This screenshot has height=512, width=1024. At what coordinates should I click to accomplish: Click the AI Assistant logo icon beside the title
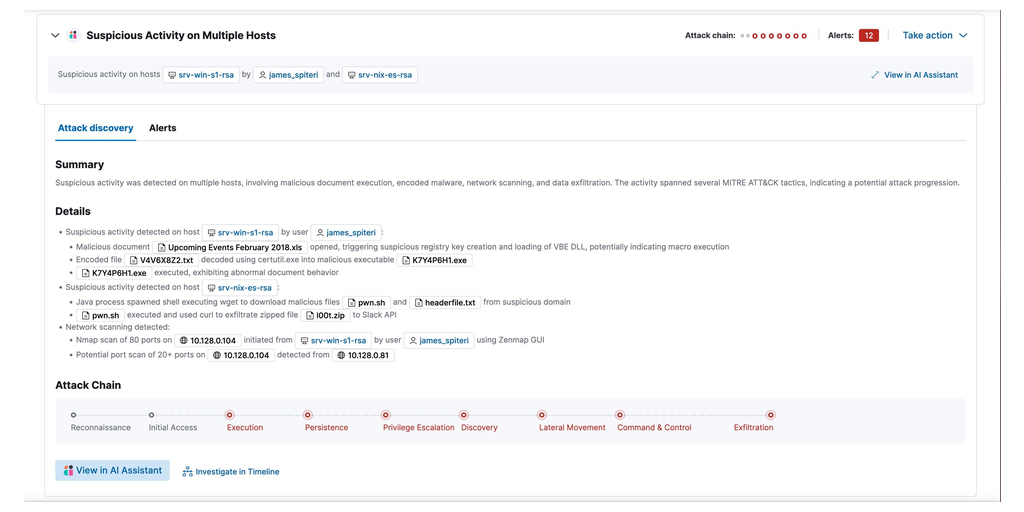[x=73, y=36]
